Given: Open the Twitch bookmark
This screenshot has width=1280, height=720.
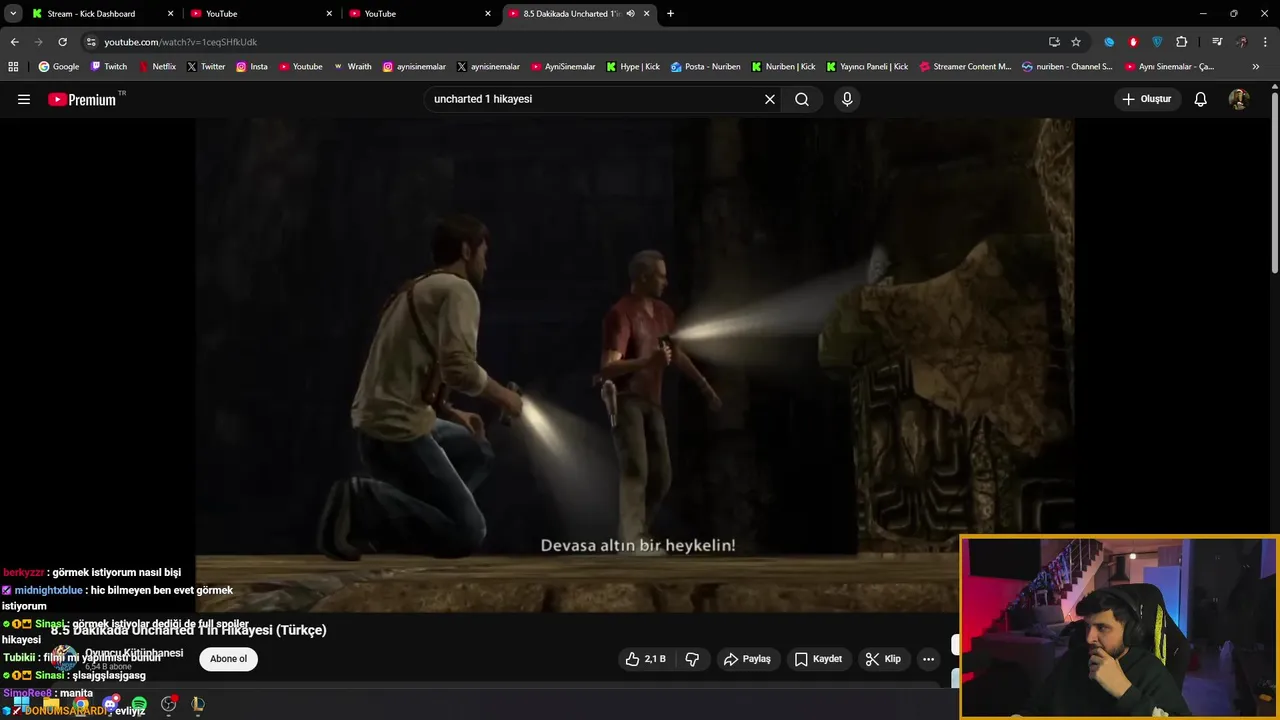Looking at the screenshot, I should coord(109,67).
